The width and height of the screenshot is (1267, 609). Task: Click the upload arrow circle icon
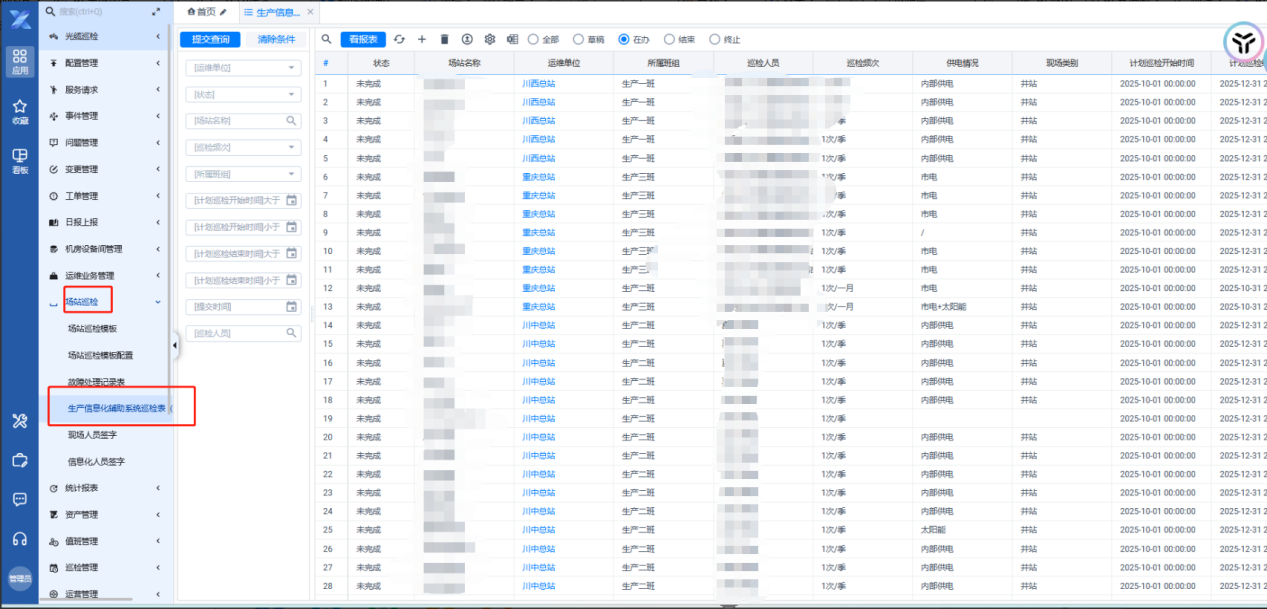pyautogui.click(x=467, y=39)
